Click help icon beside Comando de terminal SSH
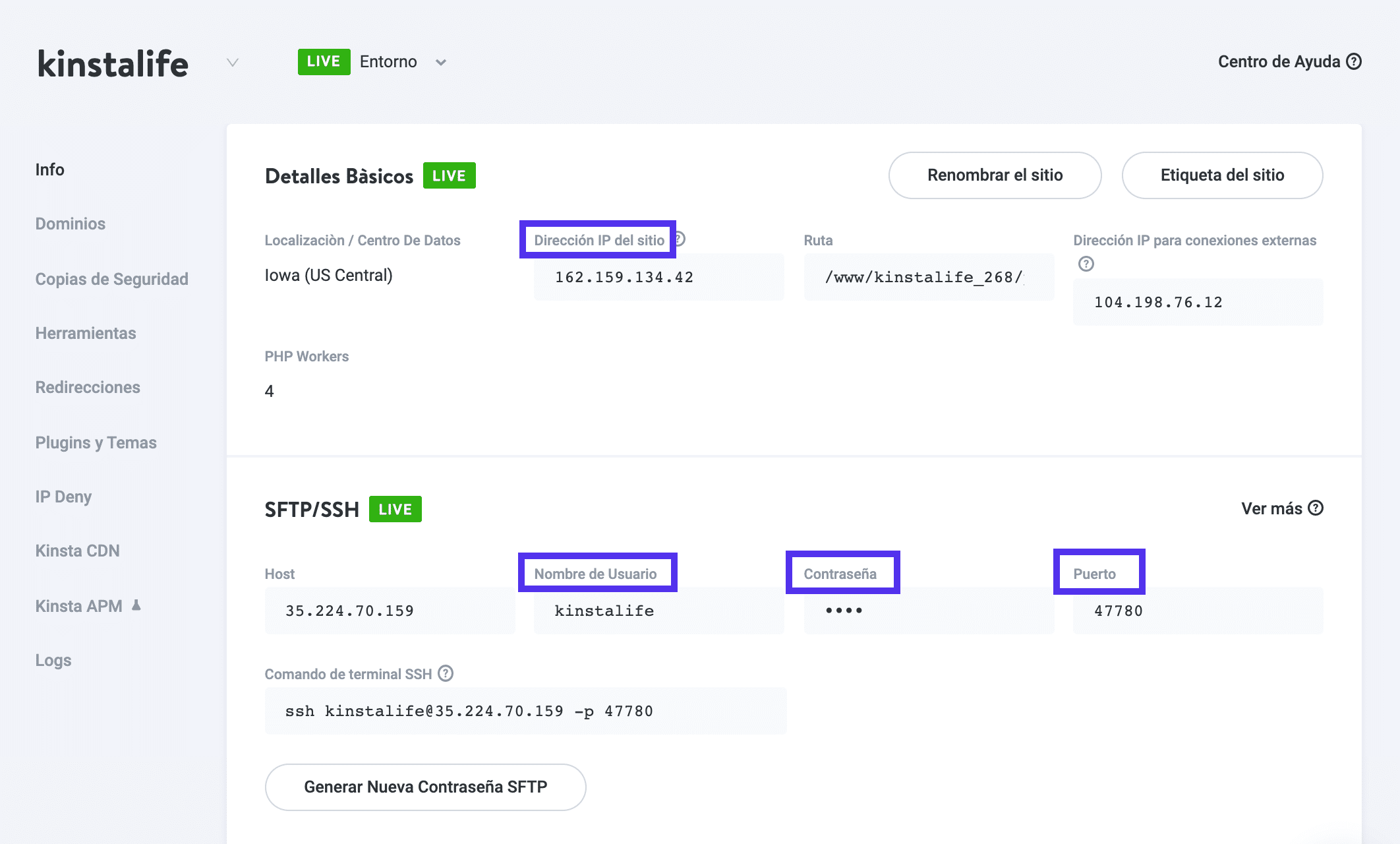The image size is (1400, 844). [x=446, y=673]
